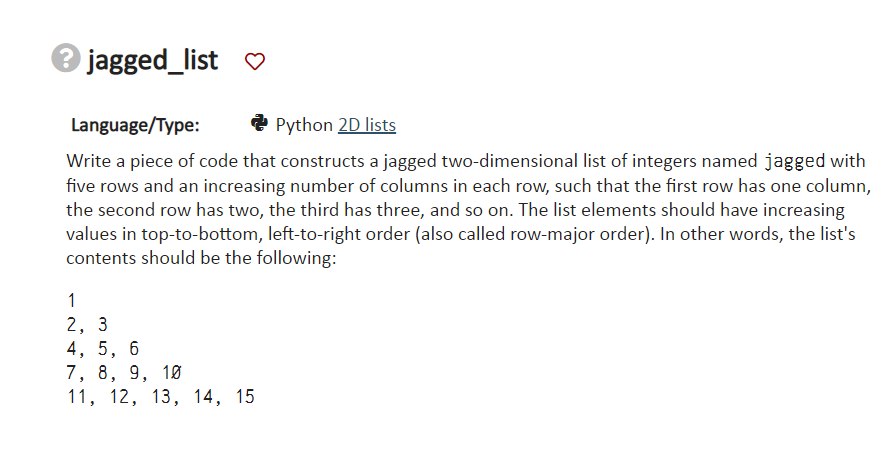Image resolution: width=896 pixels, height=476 pixels.
Task: Click the text contents should be the following
Action: click(201, 258)
